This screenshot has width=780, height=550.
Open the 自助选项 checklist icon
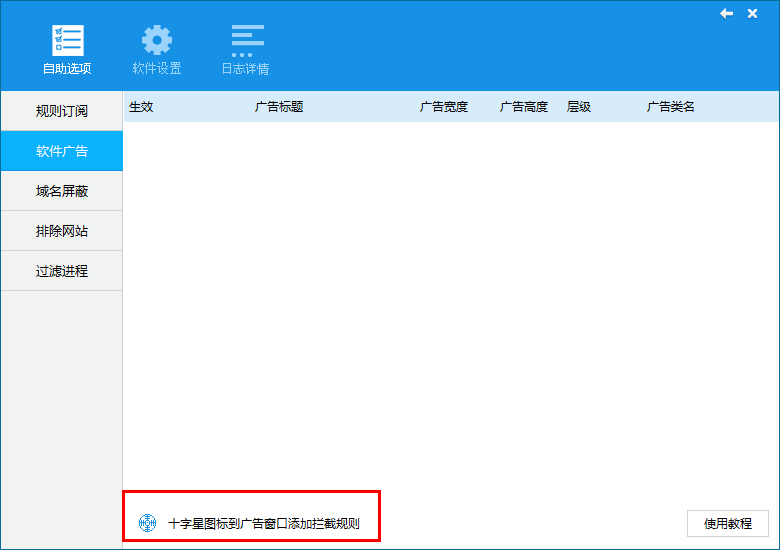tap(68, 40)
